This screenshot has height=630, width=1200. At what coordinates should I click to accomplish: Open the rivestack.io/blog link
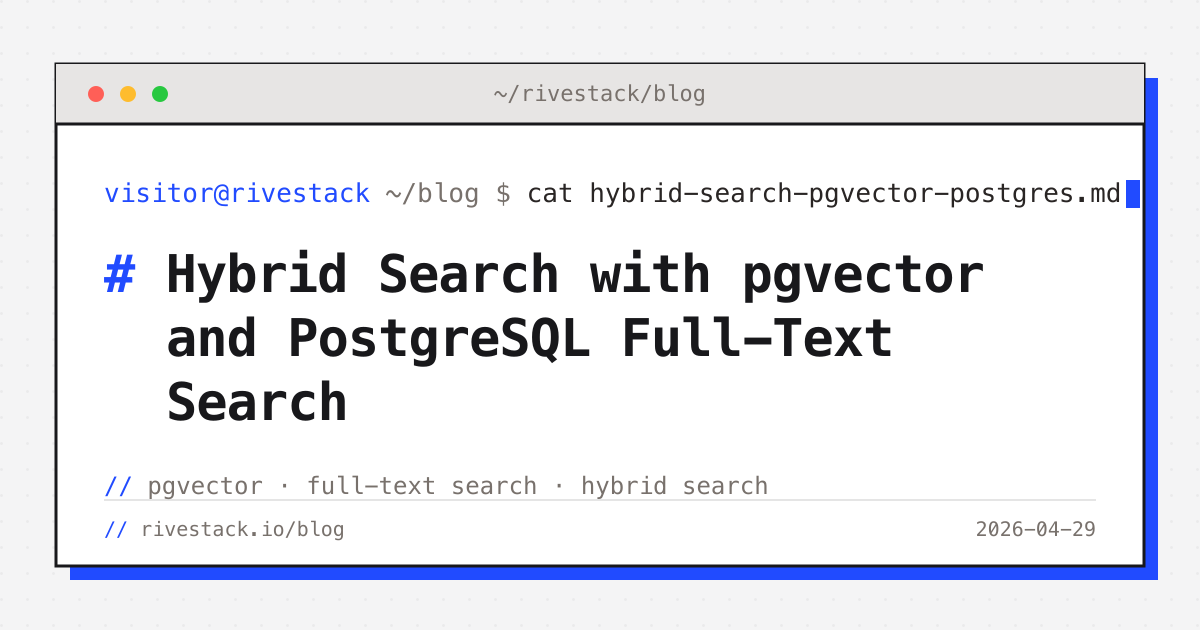point(243,529)
